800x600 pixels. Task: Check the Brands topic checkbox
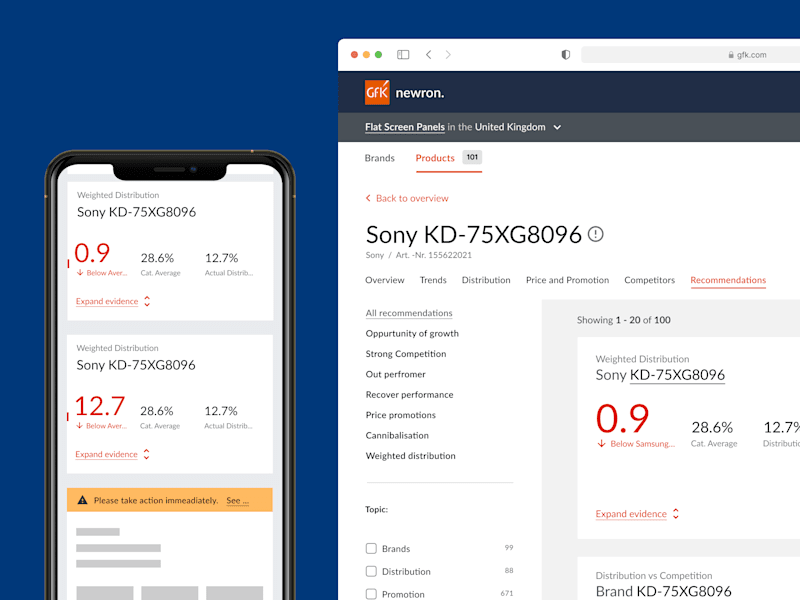[x=371, y=548]
